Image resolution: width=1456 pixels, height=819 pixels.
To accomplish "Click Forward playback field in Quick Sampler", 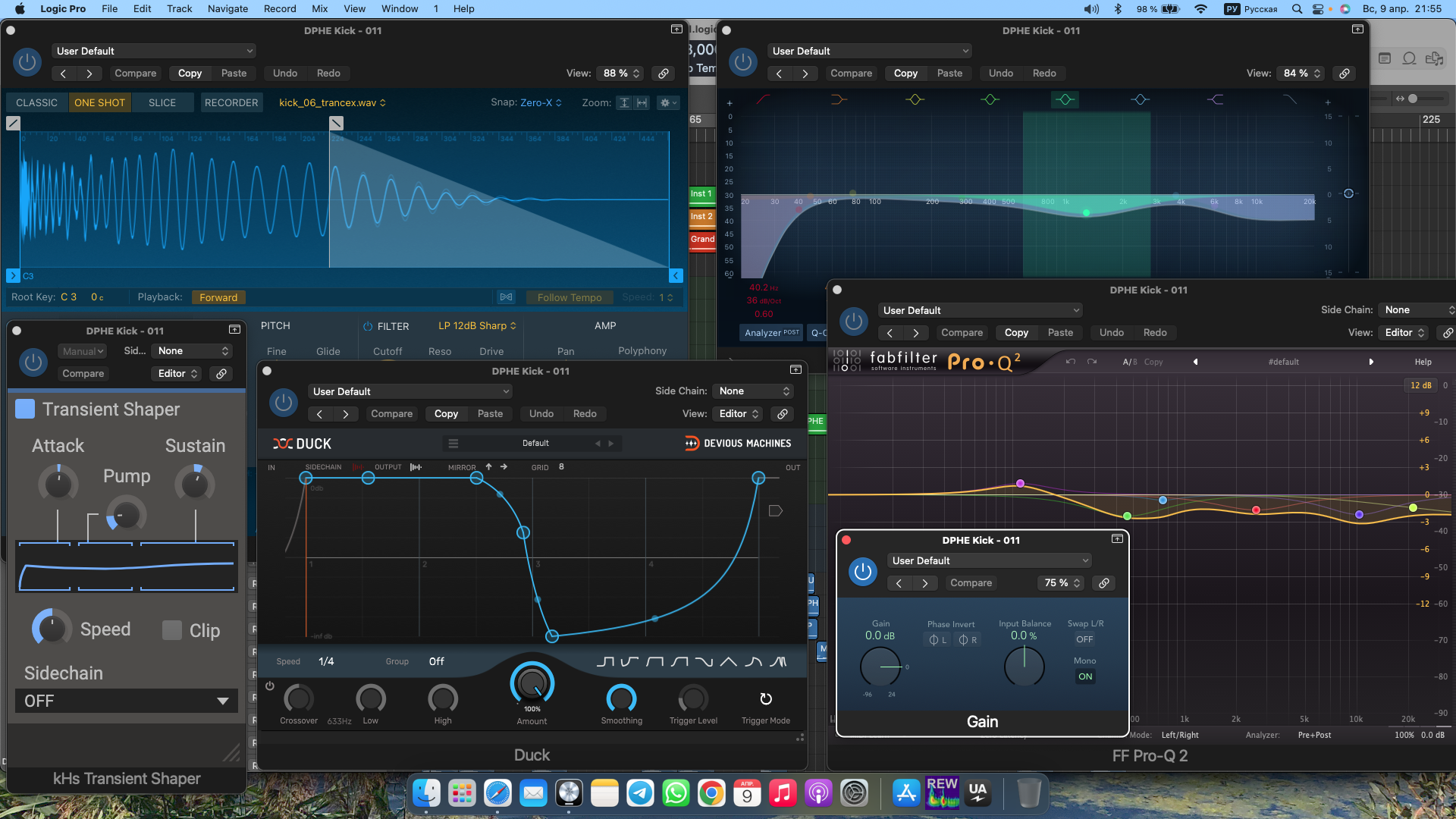I will point(218,297).
